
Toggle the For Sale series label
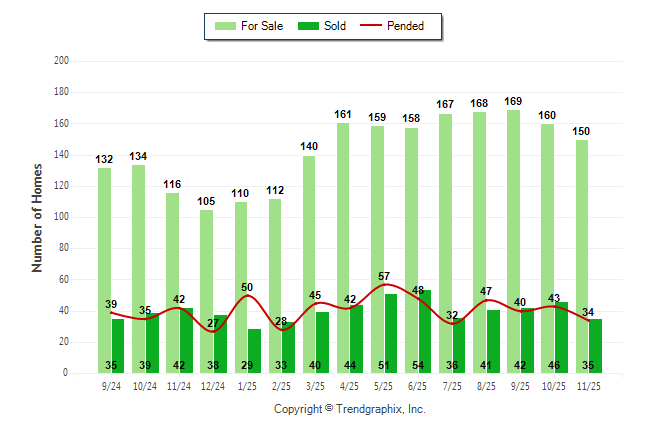click(x=261, y=26)
